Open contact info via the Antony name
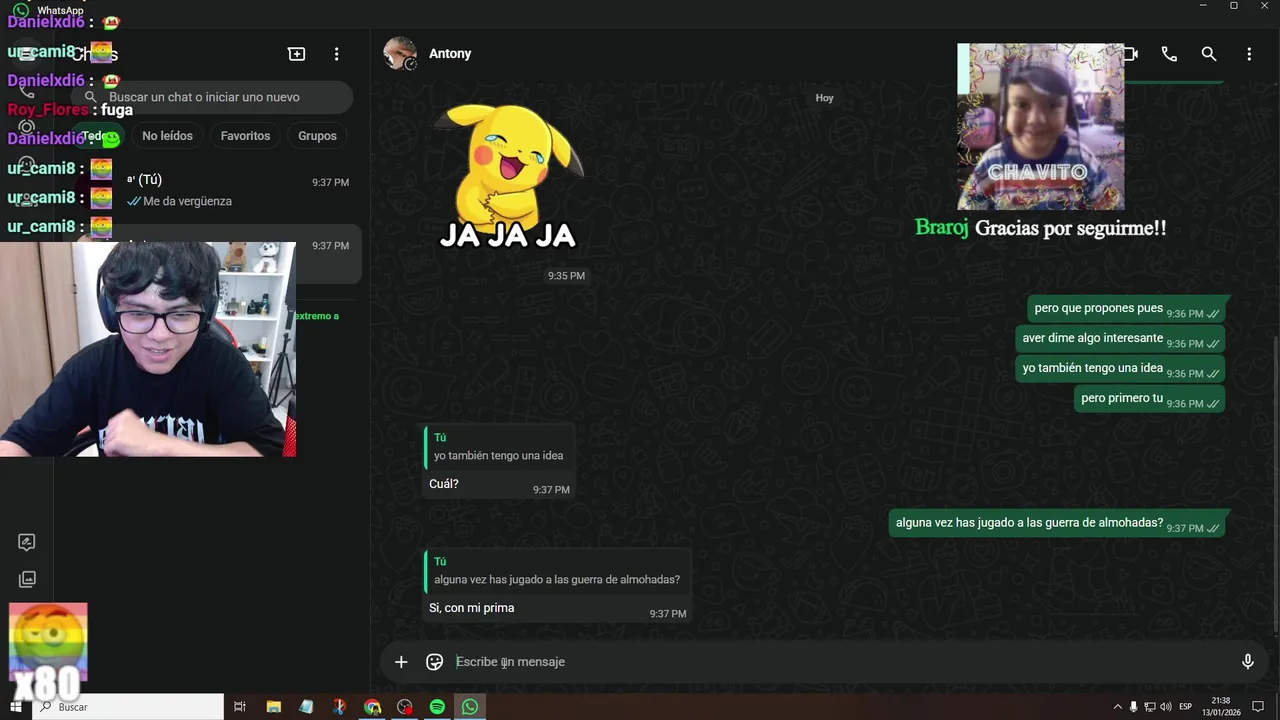Screen dimensions: 1280x720 [450, 54]
